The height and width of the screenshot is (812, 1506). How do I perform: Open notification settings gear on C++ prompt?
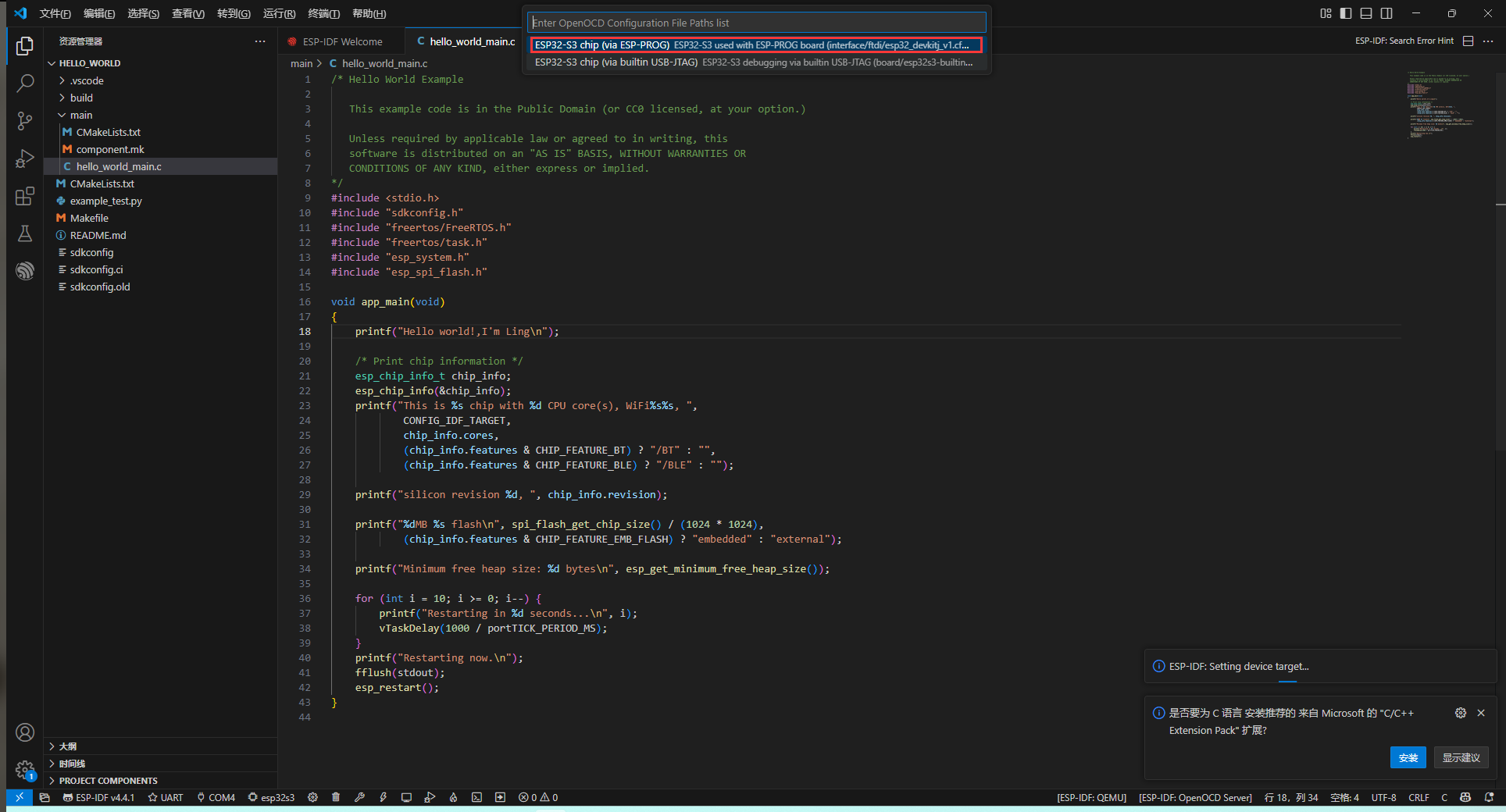[x=1461, y=713]
